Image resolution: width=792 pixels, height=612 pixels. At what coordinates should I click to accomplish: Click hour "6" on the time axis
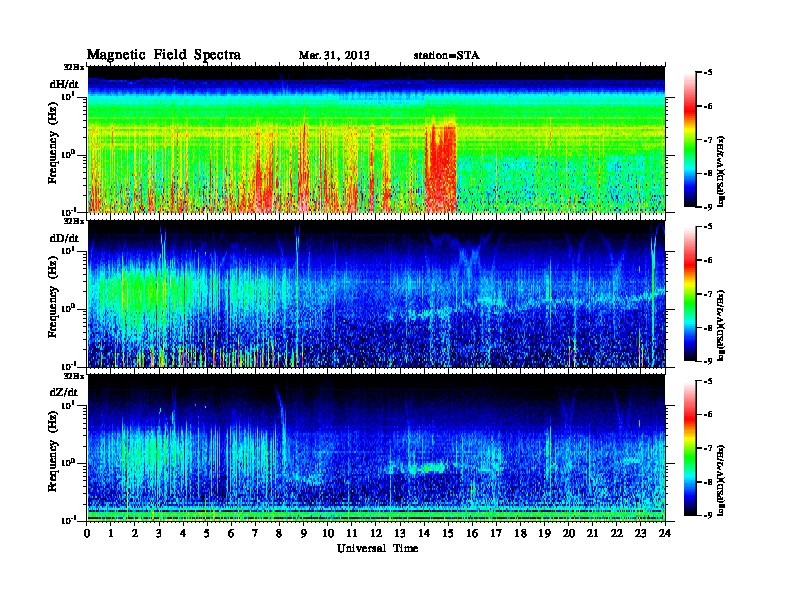(x=231, y=533)
